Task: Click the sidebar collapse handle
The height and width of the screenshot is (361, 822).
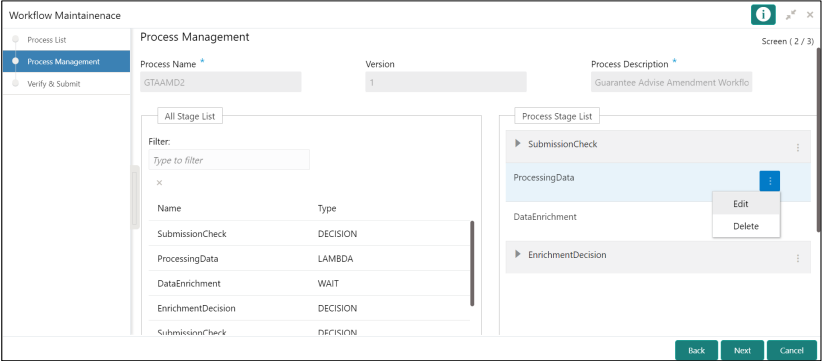Action: pos(135,197)
